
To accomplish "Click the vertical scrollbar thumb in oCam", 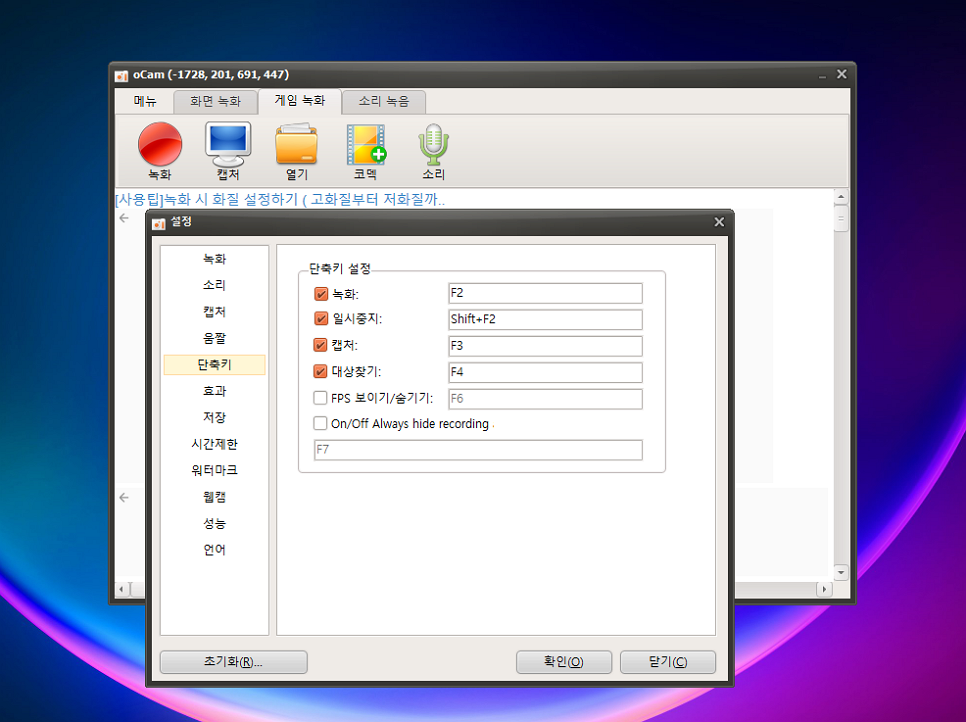I will [x=841, y=219].
